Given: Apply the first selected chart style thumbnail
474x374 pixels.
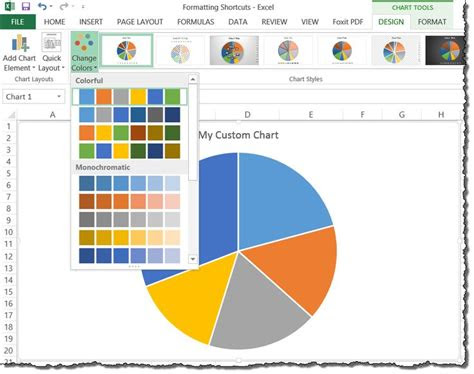Looking at the screenshot, I should click(127, 50).
